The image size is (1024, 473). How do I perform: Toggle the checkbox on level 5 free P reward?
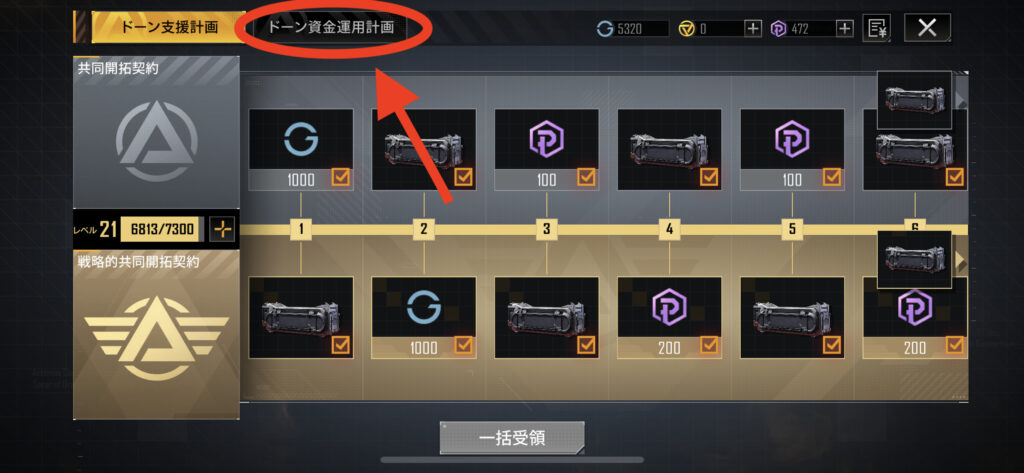(x=832, y=176)
